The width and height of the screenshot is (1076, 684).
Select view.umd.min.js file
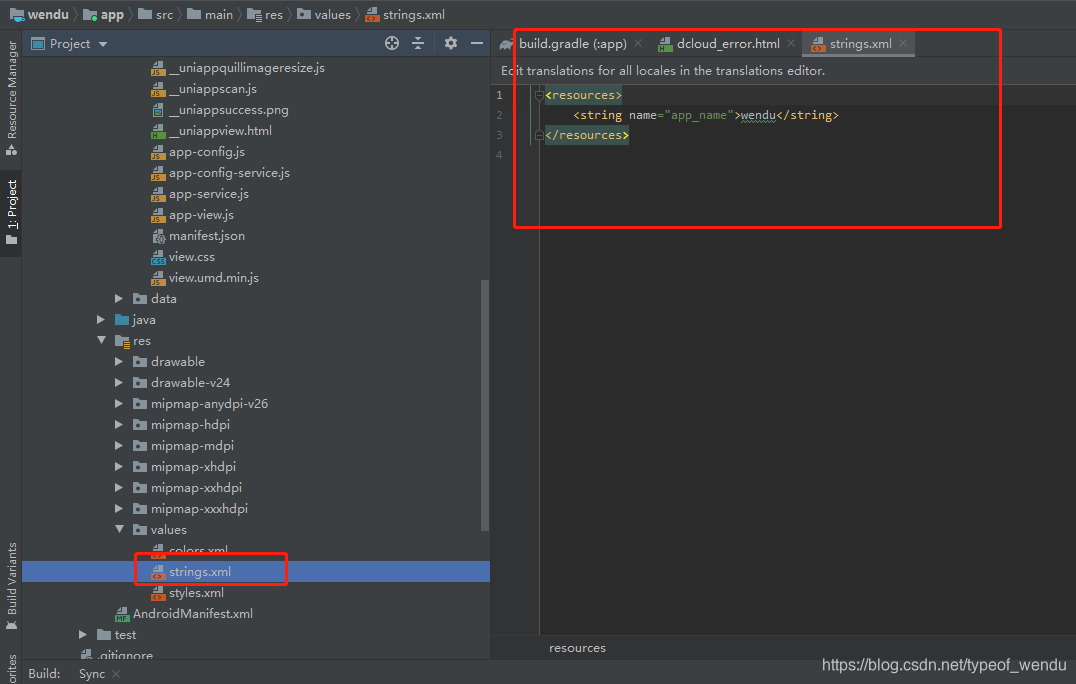coord(204,278)
